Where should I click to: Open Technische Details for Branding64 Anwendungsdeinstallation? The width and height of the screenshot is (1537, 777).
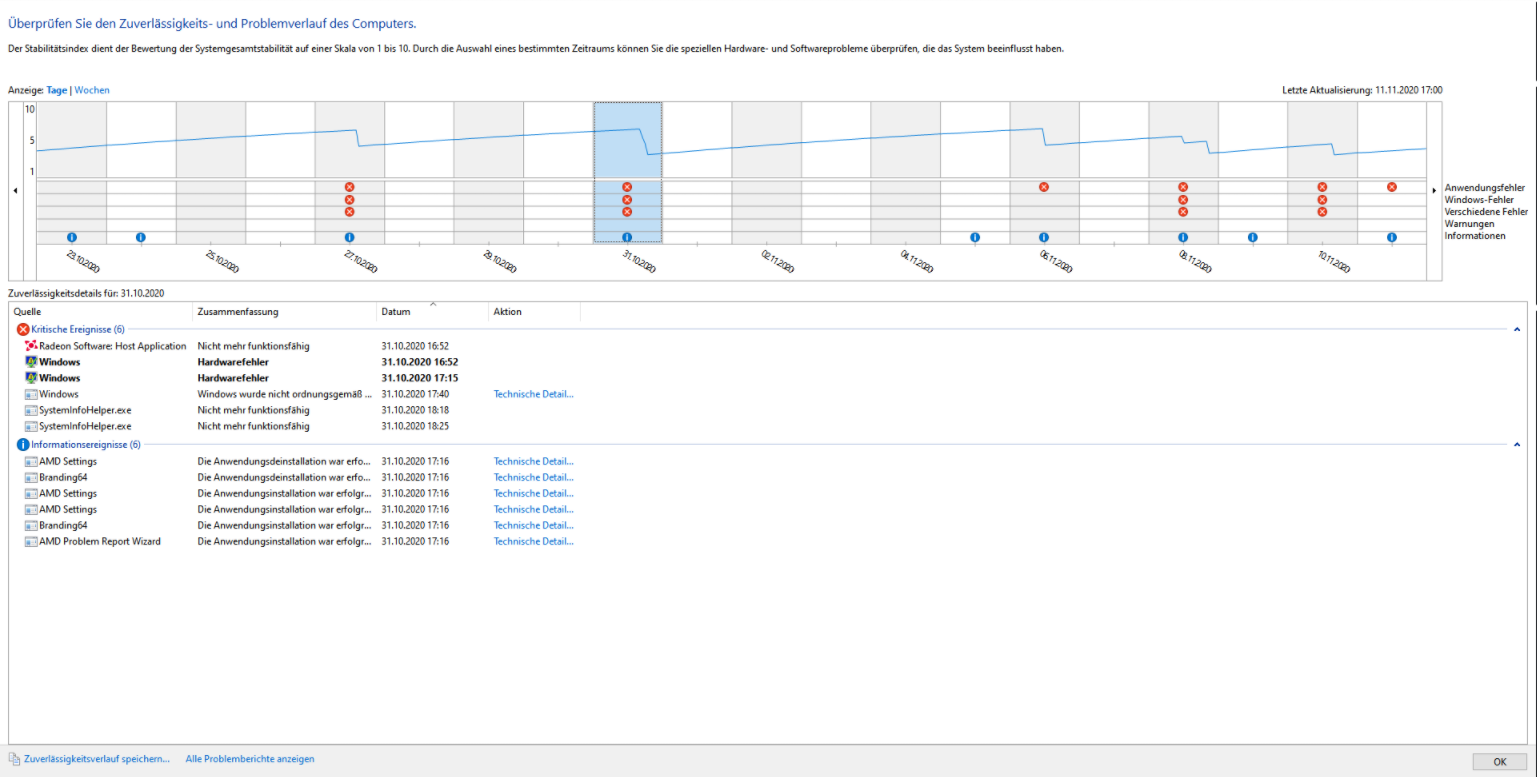tap(534, 477)
